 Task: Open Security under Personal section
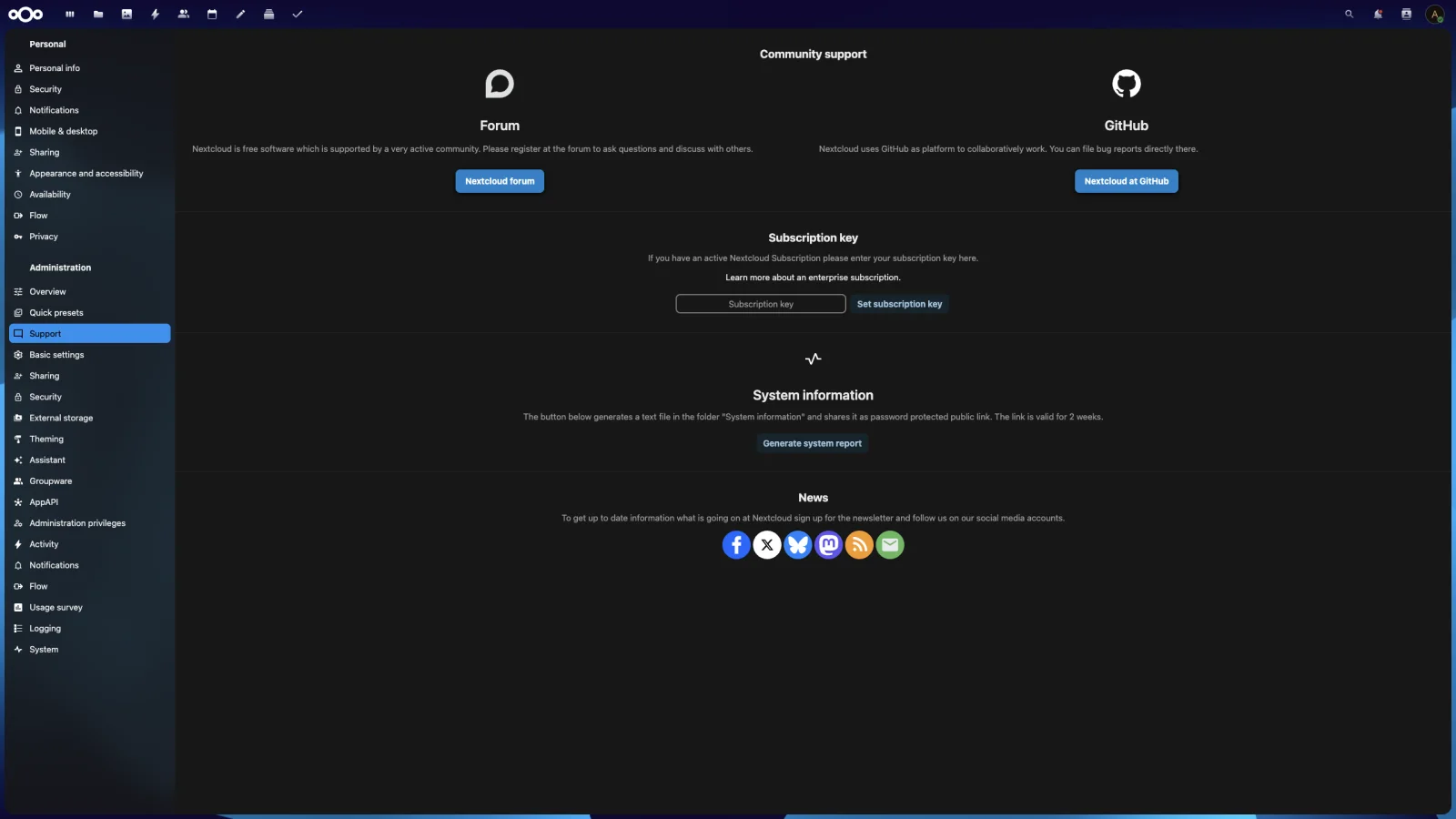pos(90,89)
